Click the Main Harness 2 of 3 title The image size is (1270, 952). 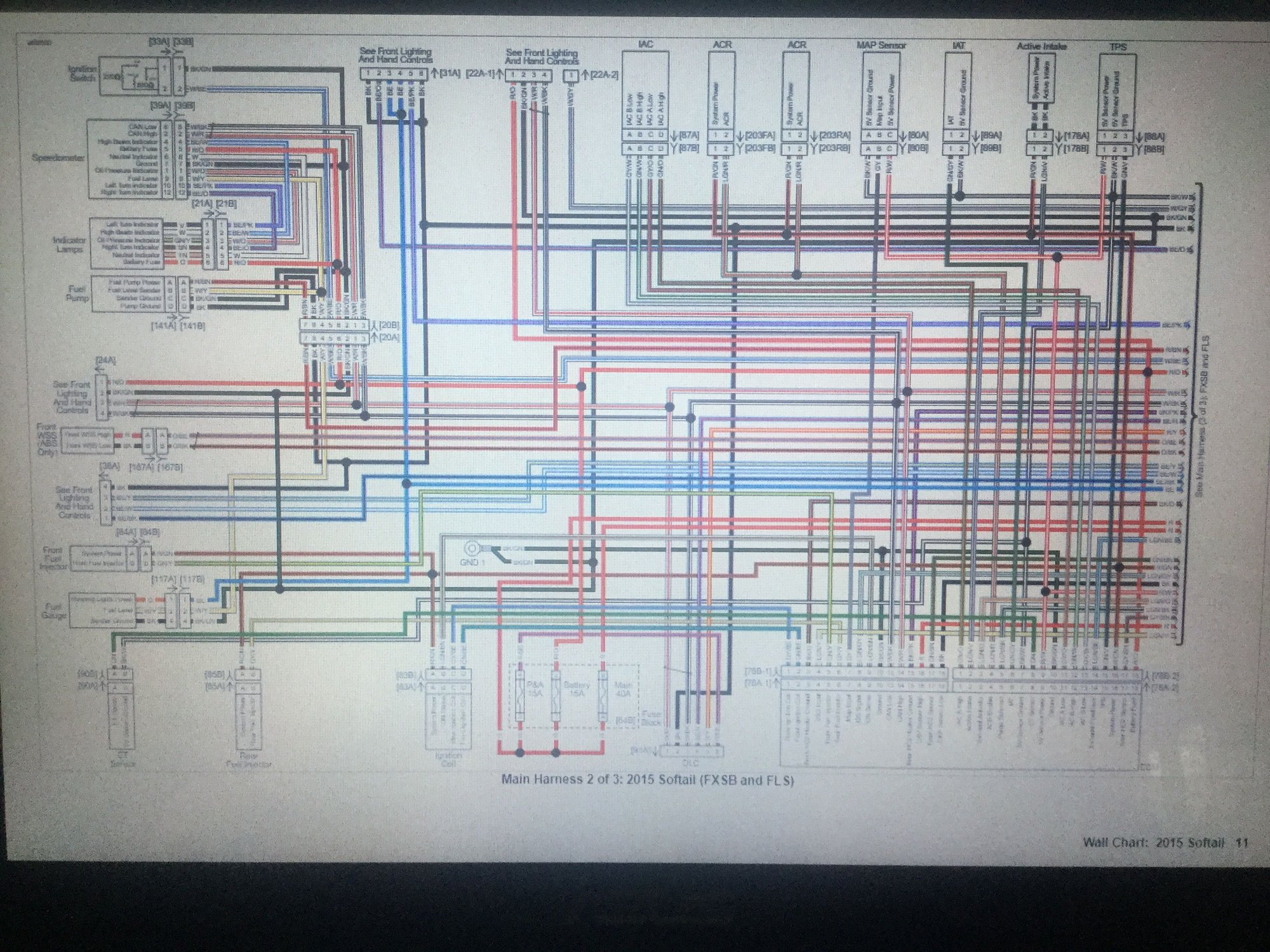(648, 779)
